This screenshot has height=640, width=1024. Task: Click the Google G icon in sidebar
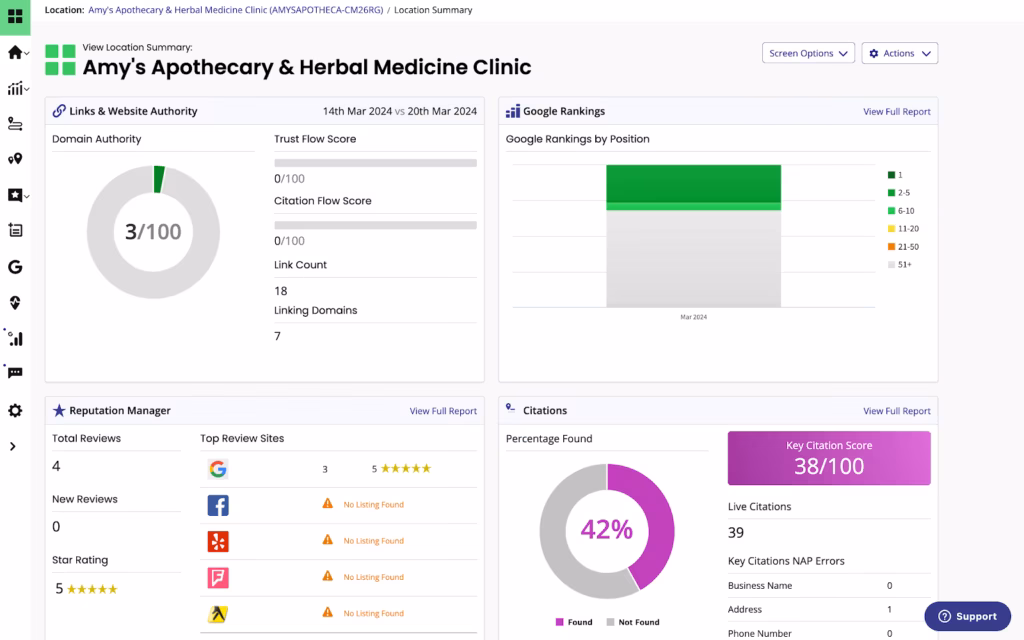15,266
